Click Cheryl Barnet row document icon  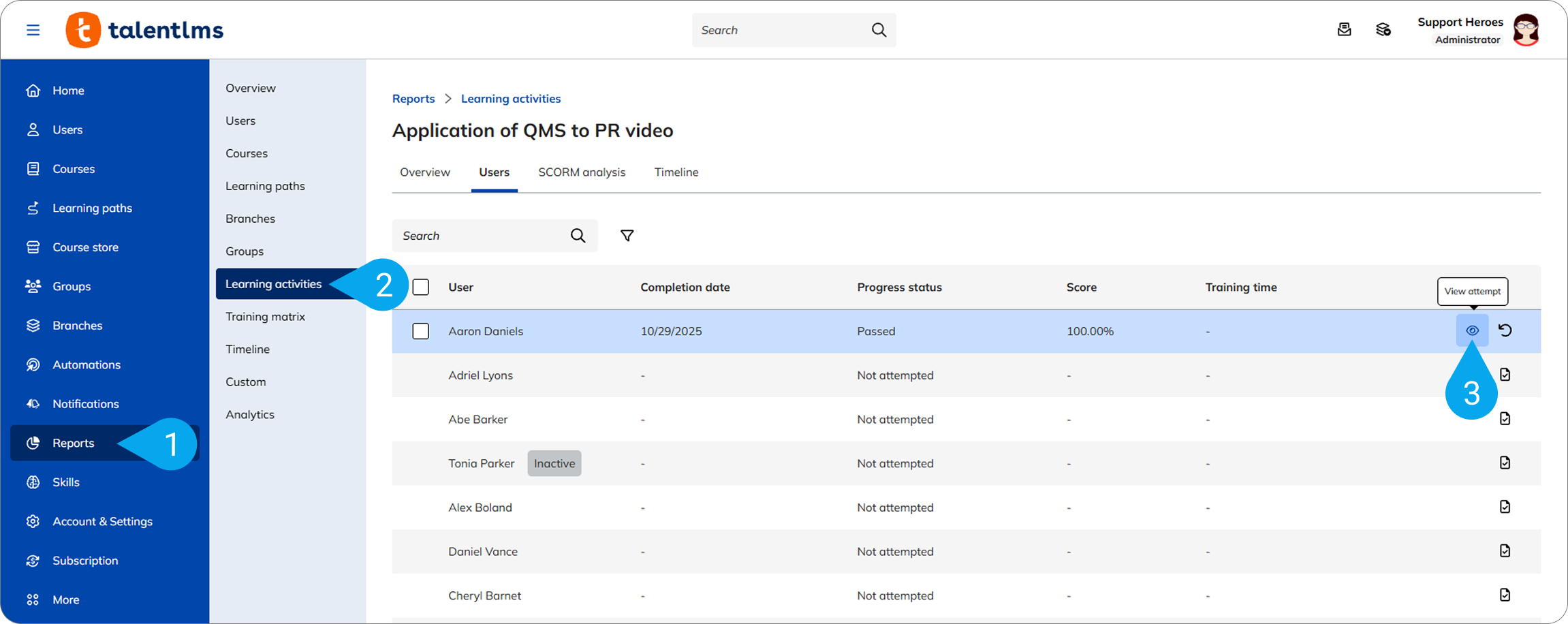(x=1505, y=595)
